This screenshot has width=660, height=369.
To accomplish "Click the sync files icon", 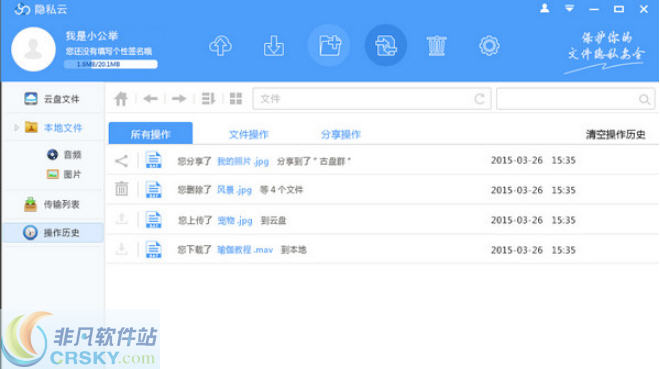I will tap(386, 45).
